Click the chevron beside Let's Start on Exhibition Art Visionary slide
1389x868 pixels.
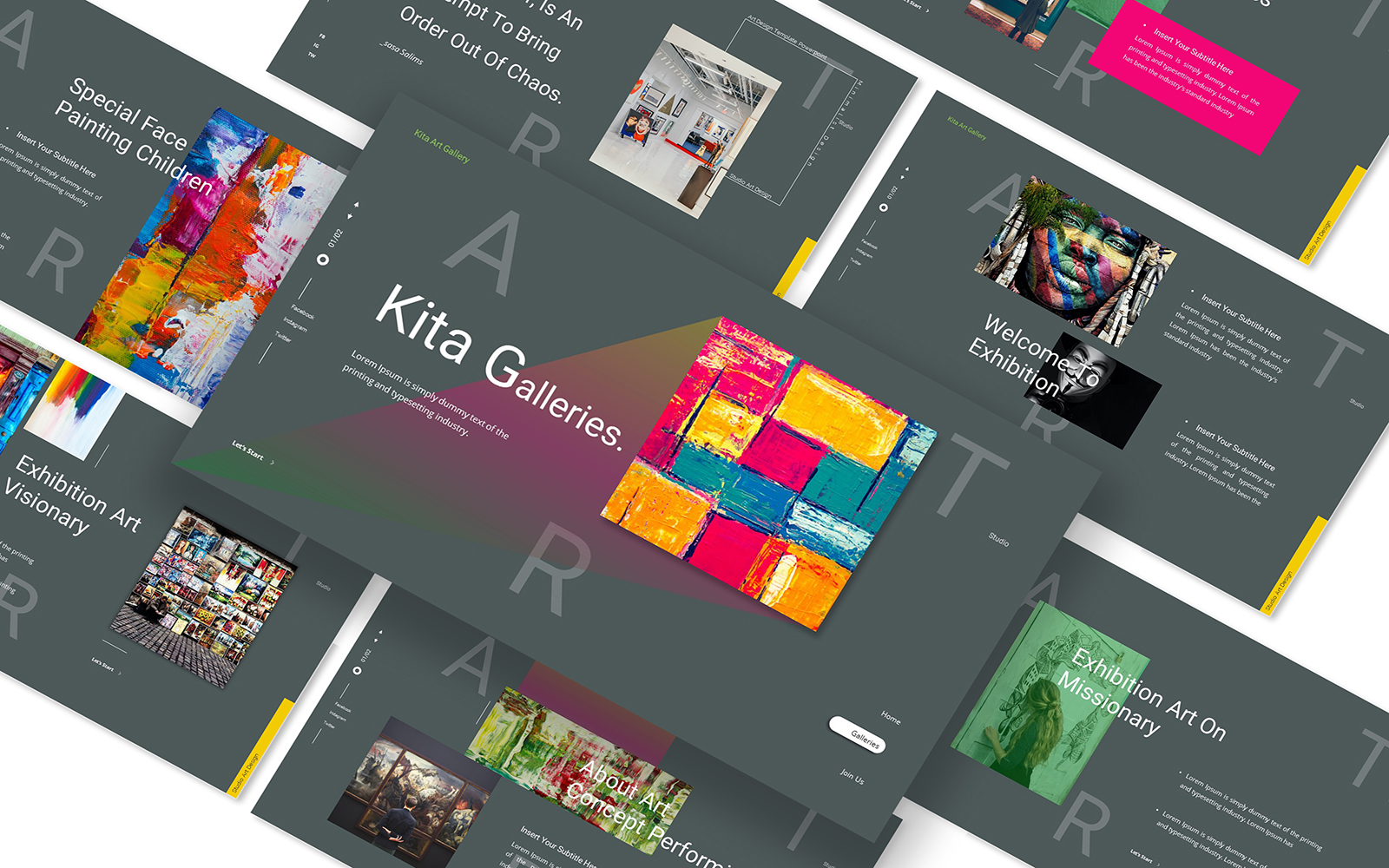120,673
